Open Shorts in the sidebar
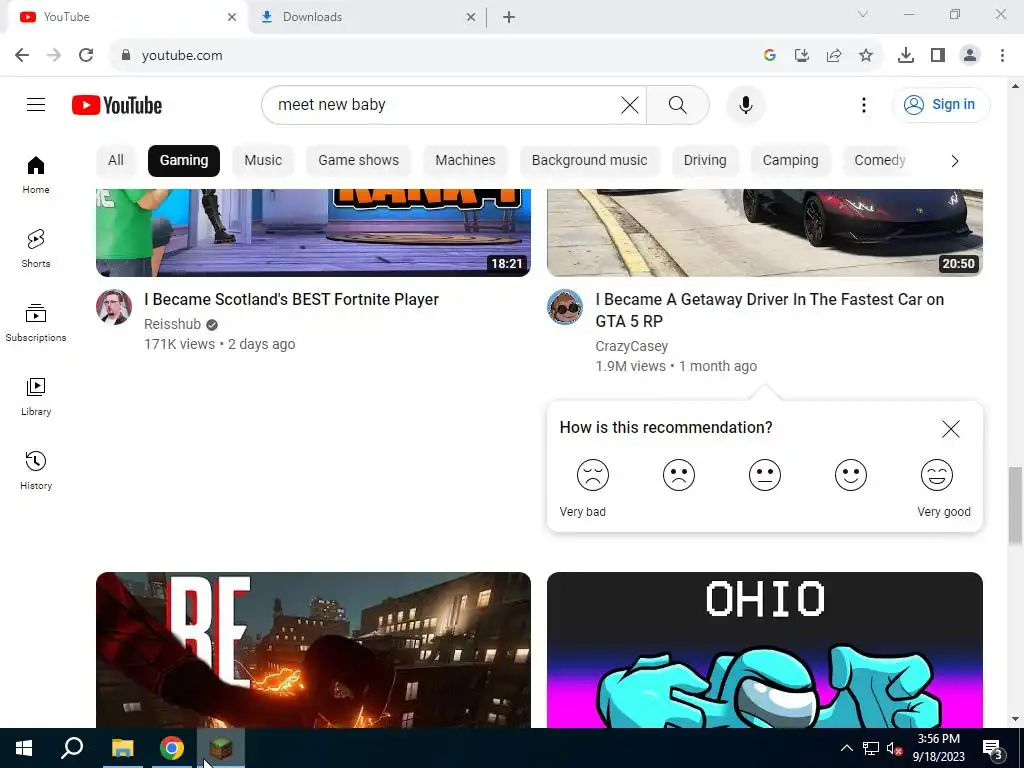This screenshot has width=1024, height=768. click(x=36, y=249)
